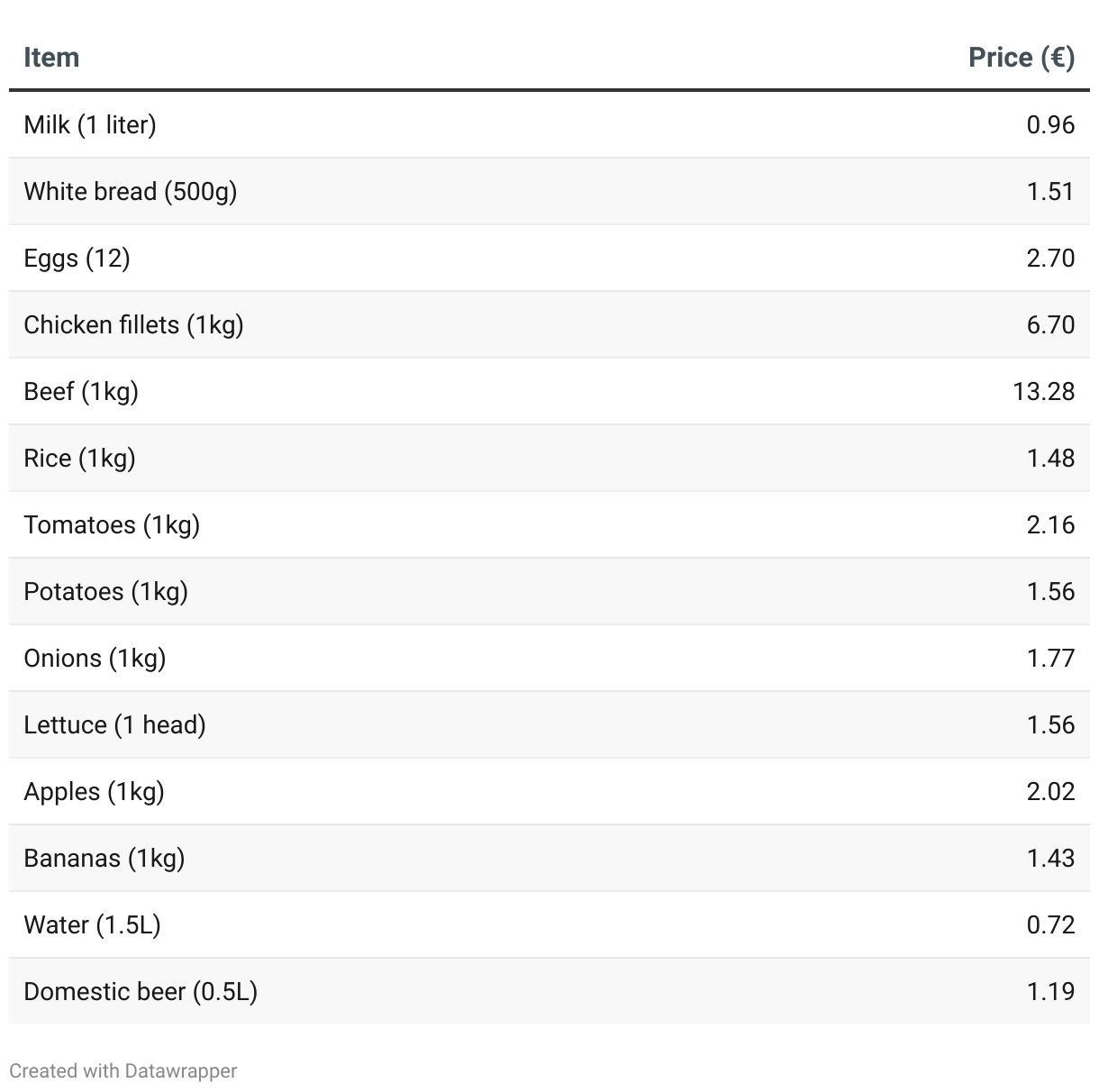
Task: Click the Rice (1kg) item
Action: pos(79,458)
